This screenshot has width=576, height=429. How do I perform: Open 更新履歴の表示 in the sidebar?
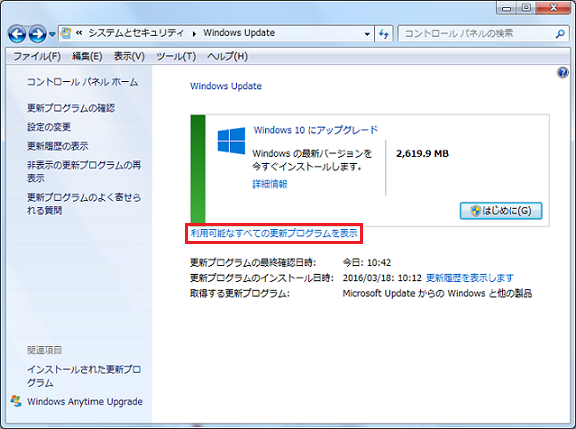(58, 146)
